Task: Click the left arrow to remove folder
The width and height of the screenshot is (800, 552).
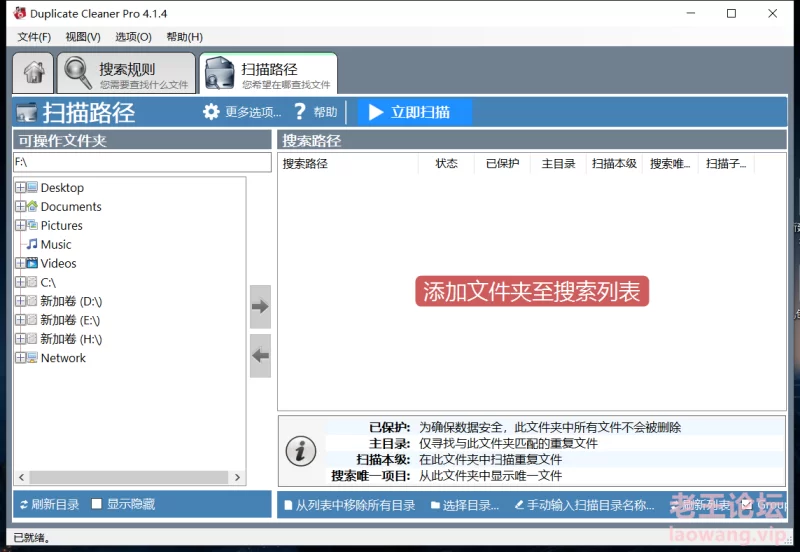Action: pos(260,356)
